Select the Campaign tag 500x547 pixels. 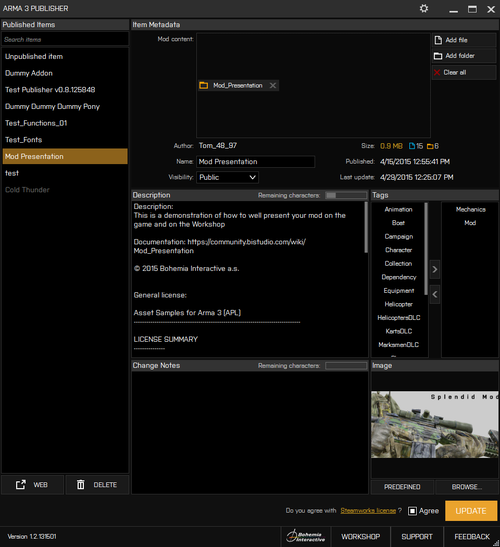pos(398,237)
